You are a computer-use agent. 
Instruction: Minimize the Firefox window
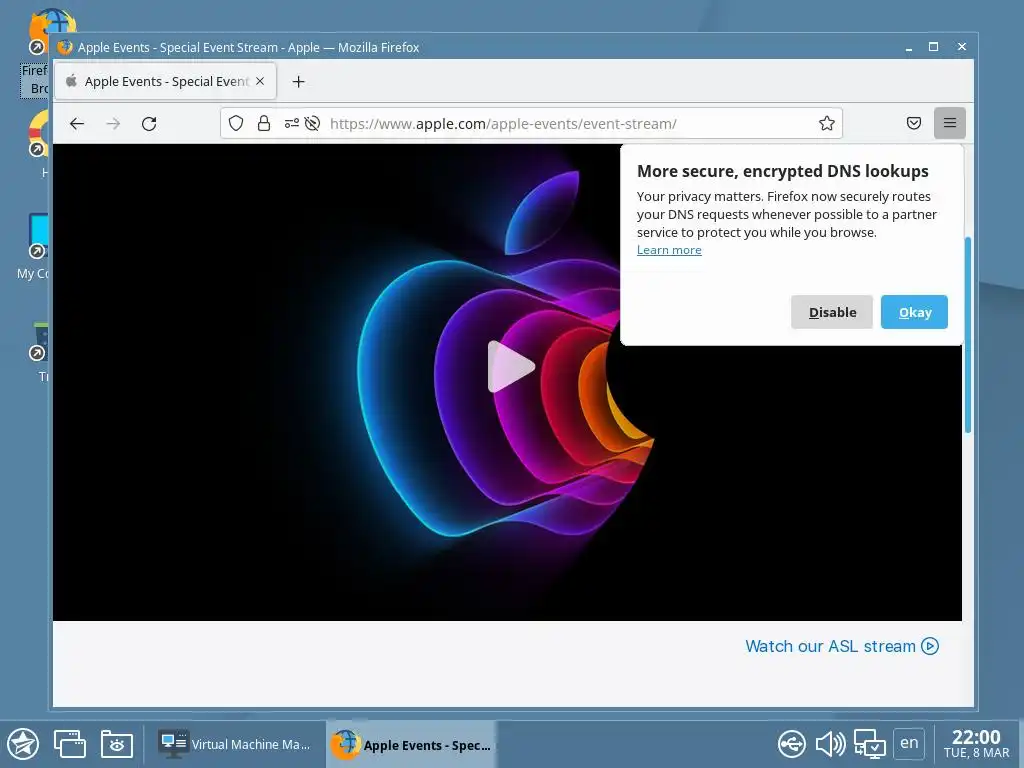point(908,47)
